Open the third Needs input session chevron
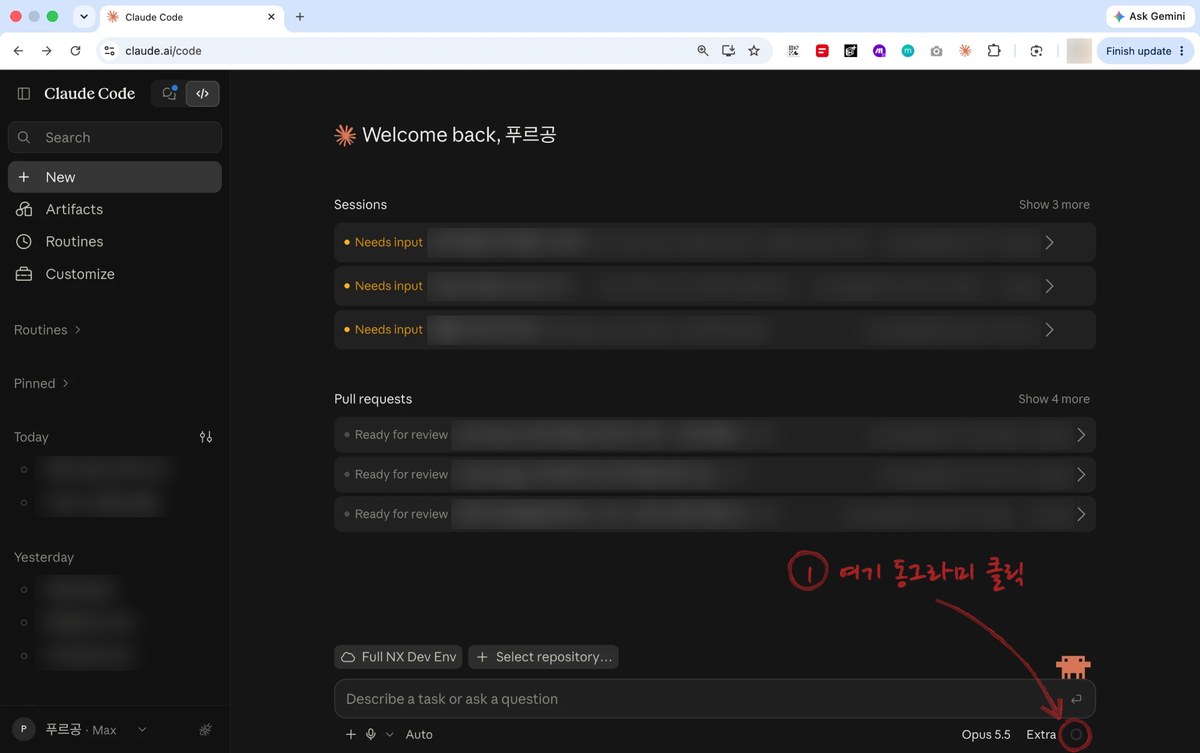Viewport: 1200px width, 753px height. pyautogui.click(x=1049, y=329)
